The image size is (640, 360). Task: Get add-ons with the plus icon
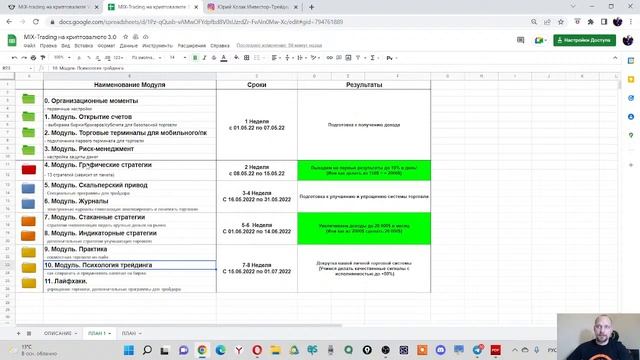coord(631,165)
